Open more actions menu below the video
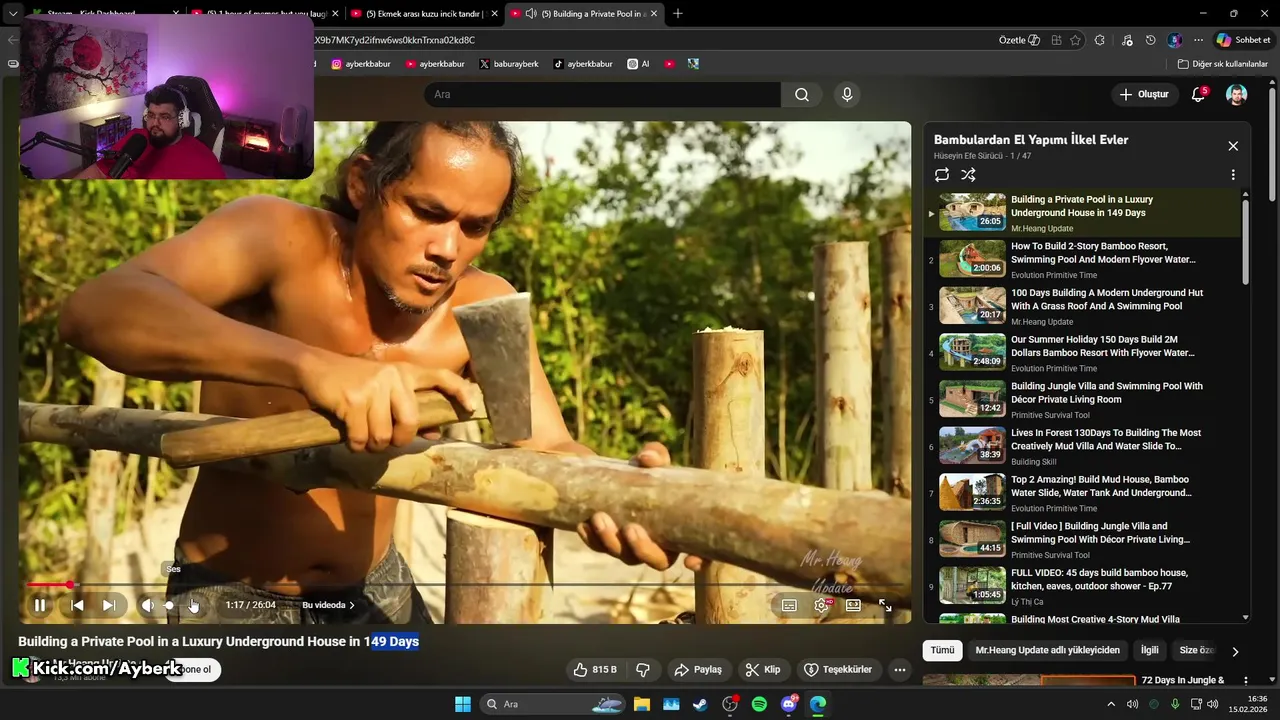The image size is (1280, 720). pyautogui.click(x=900, y=670)
